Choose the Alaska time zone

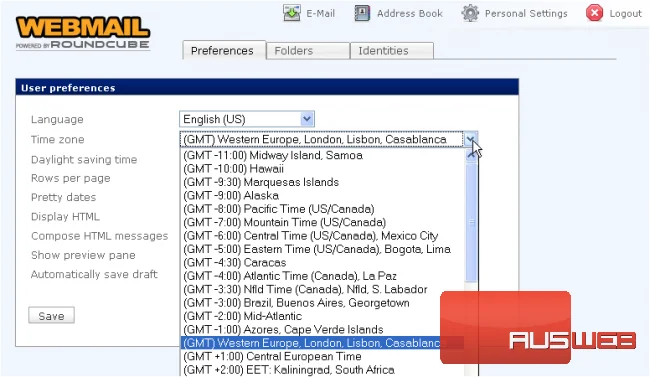pos(323,195)
